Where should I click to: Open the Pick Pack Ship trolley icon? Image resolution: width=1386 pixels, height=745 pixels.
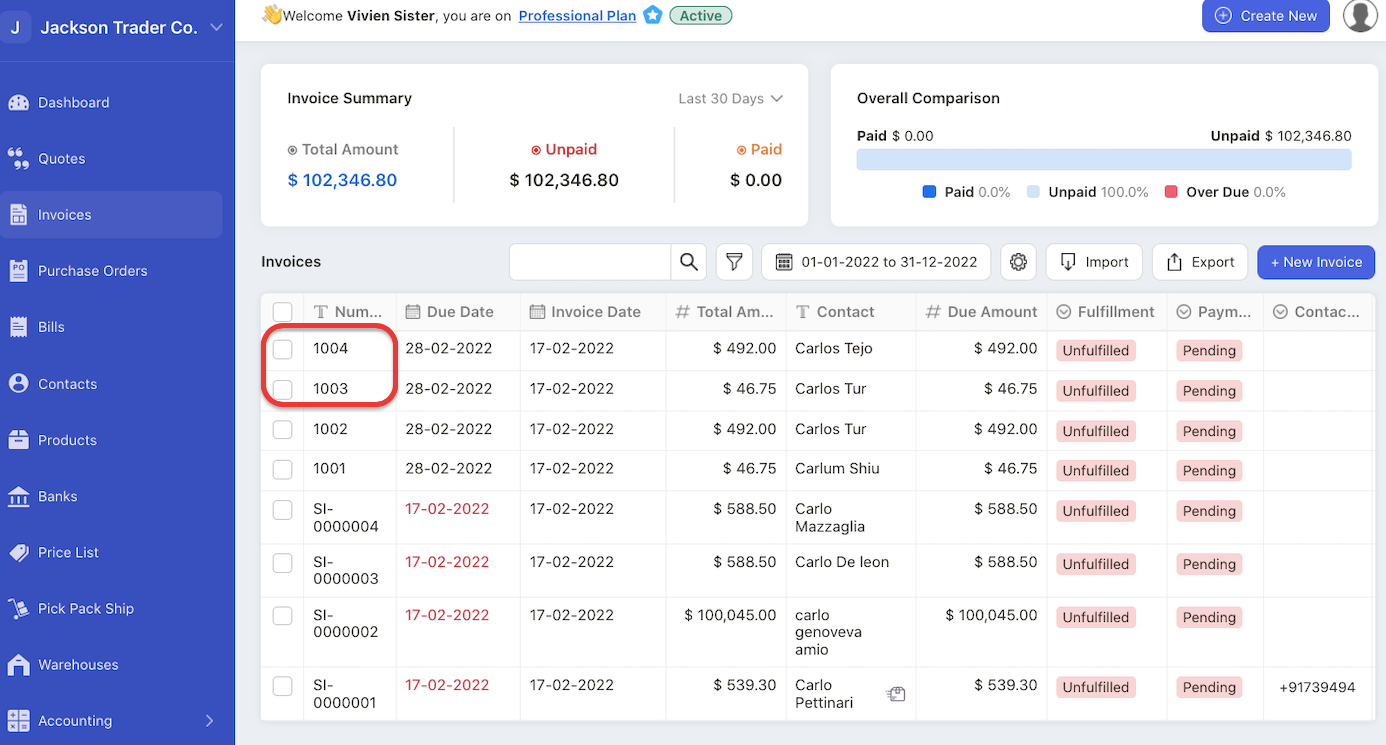click(18, 608)
